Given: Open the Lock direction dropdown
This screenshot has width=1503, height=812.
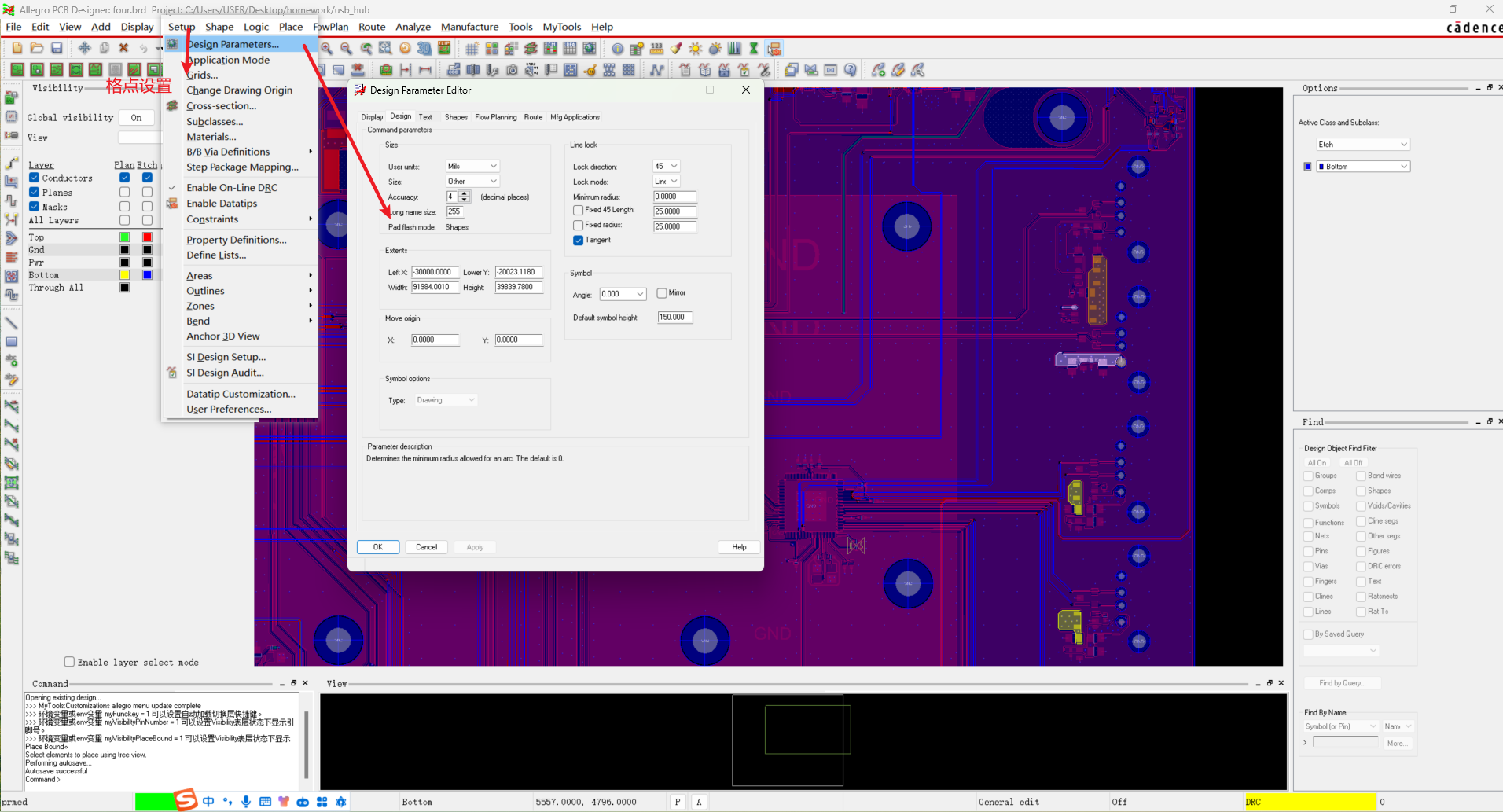Looking at the screenshot, I should click(x=666, y=166).
